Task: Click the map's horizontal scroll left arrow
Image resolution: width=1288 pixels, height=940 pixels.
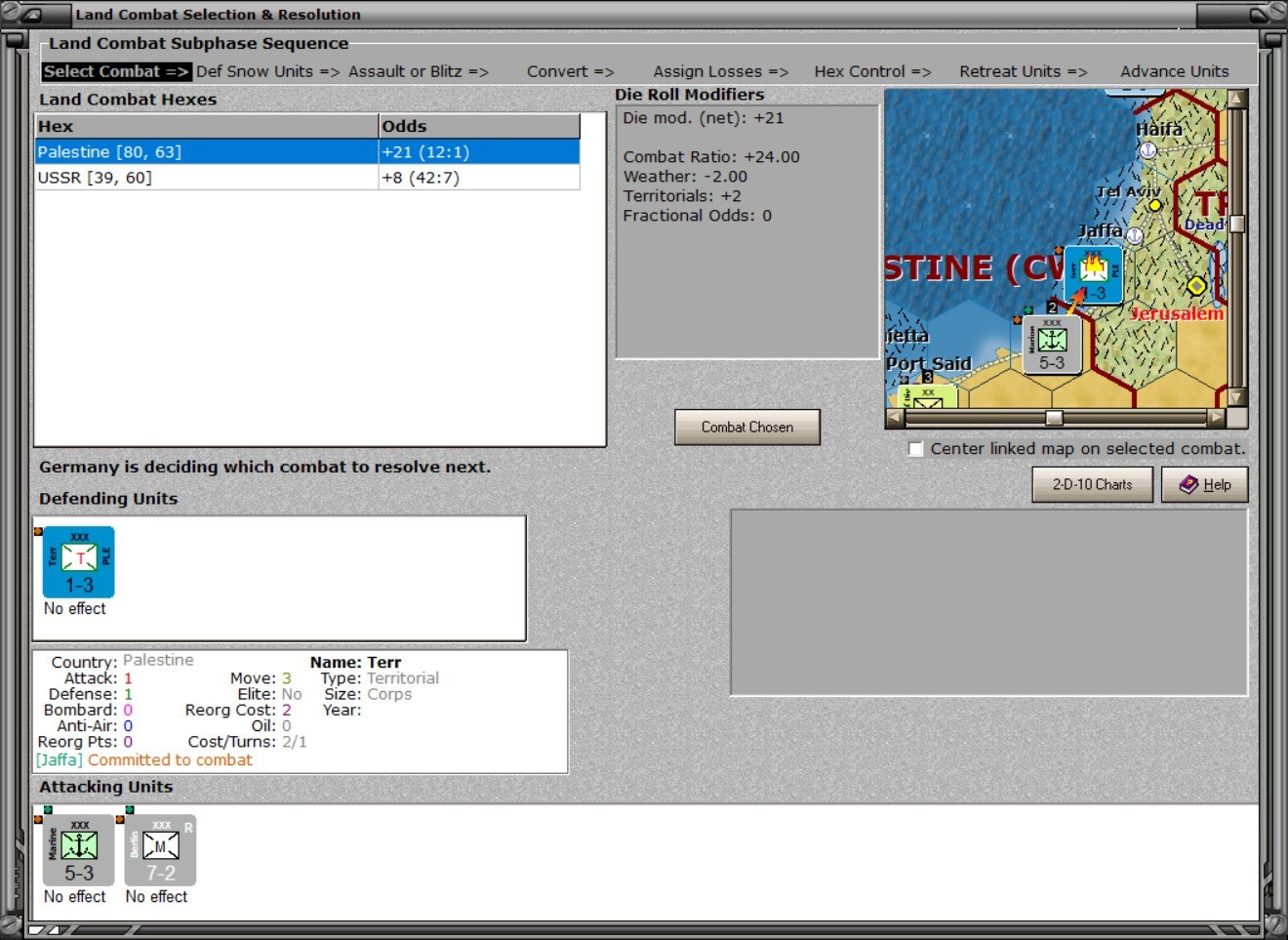Action: tap(895, 418)
